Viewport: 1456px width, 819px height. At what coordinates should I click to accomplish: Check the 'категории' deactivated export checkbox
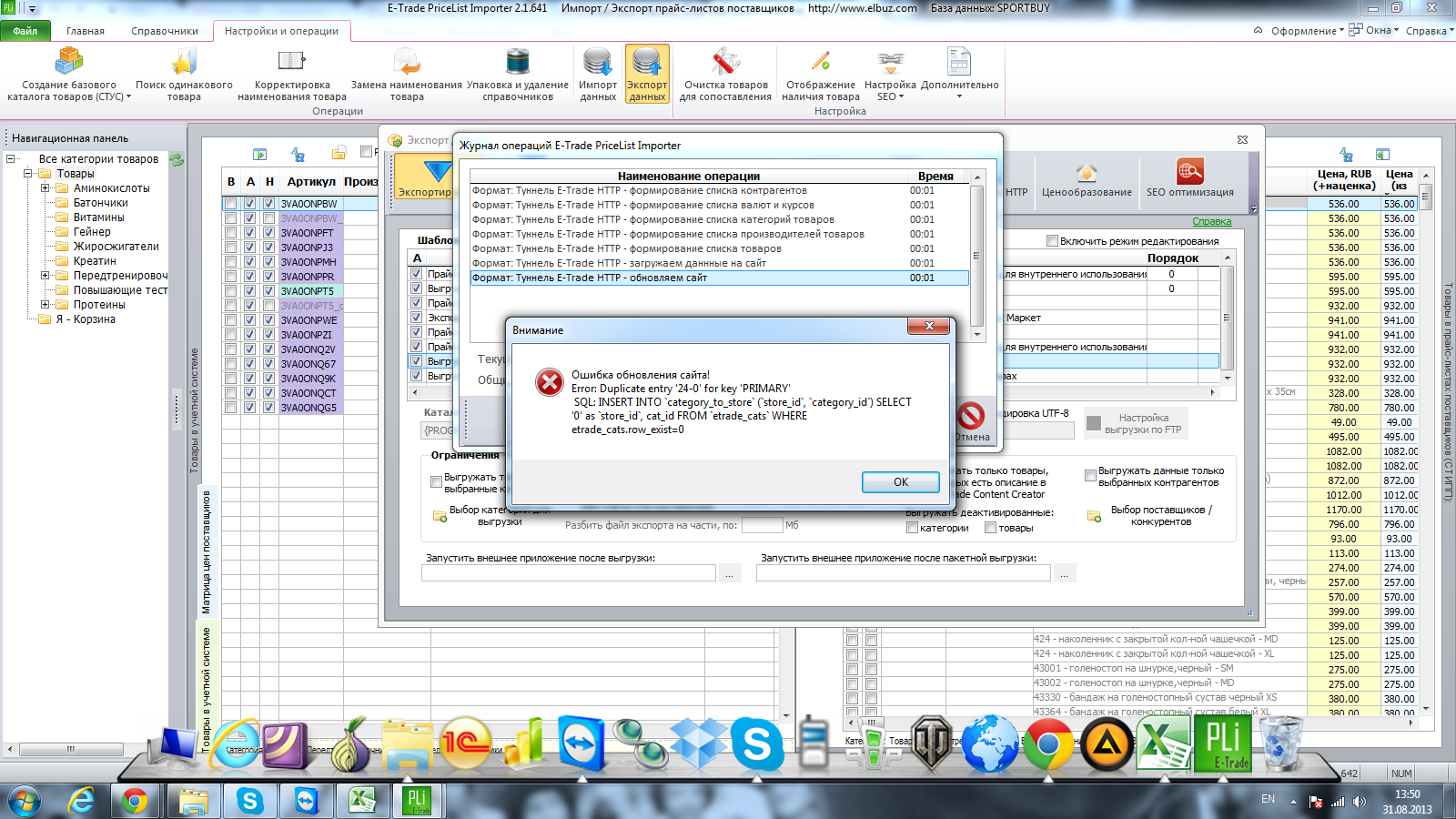(912, 528)
